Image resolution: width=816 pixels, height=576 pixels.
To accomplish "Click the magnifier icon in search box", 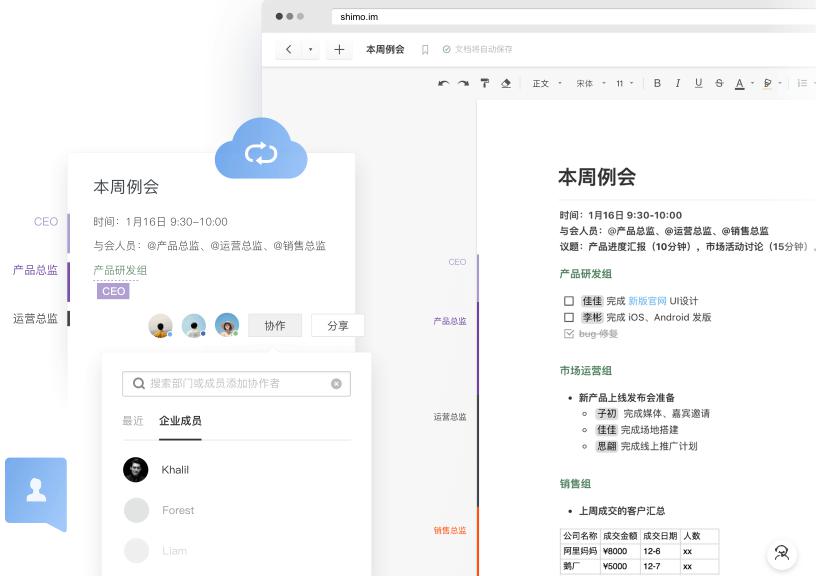I will pos(138,383).
